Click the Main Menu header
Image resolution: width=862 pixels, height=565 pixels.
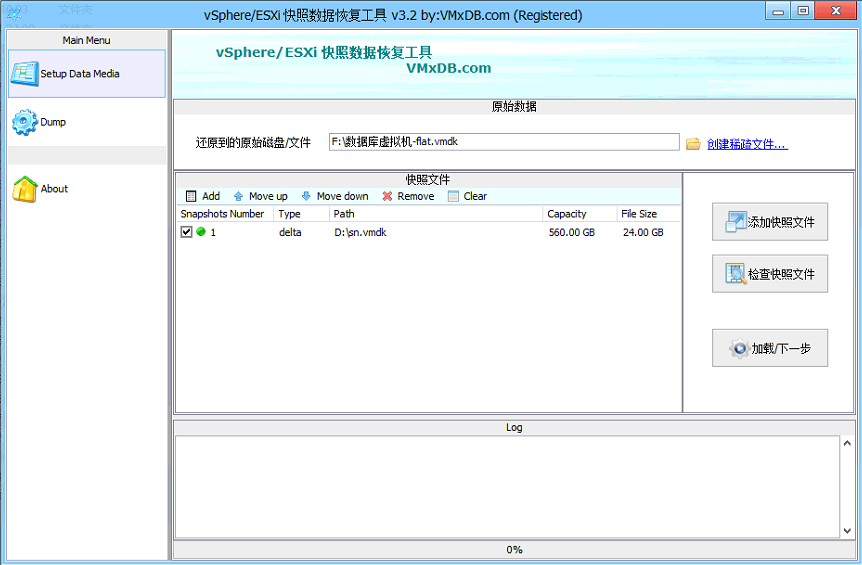(86, 40)
